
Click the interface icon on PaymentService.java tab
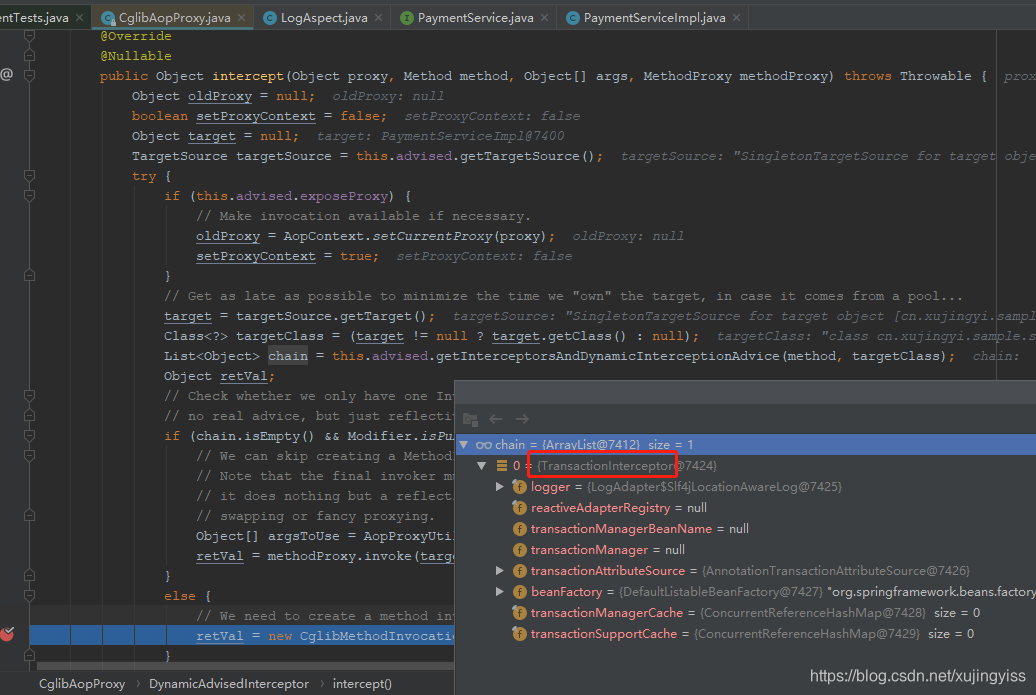[x=406, y=17]
